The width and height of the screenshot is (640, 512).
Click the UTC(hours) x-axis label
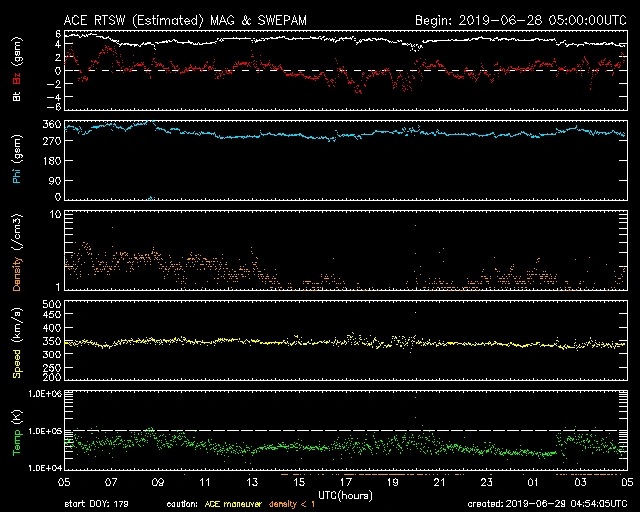346,495
